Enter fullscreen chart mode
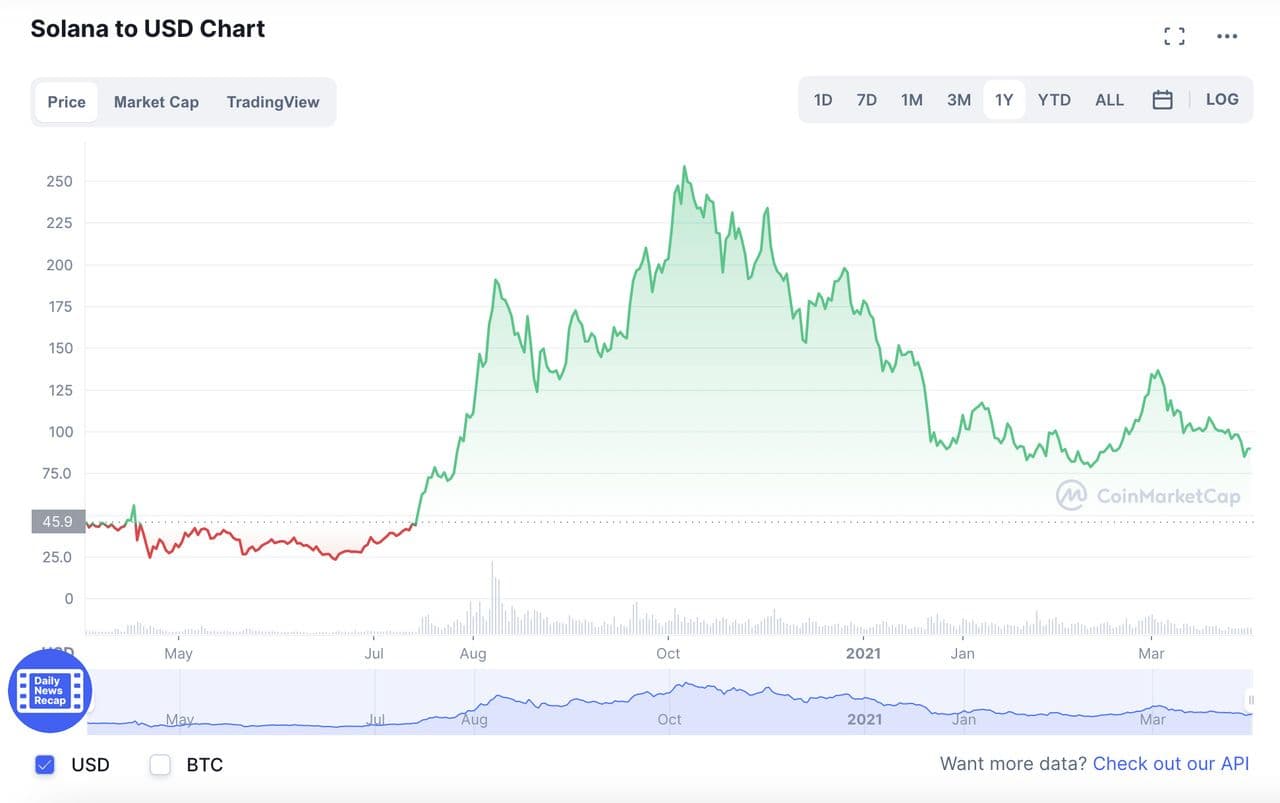 coord(1174,37)
